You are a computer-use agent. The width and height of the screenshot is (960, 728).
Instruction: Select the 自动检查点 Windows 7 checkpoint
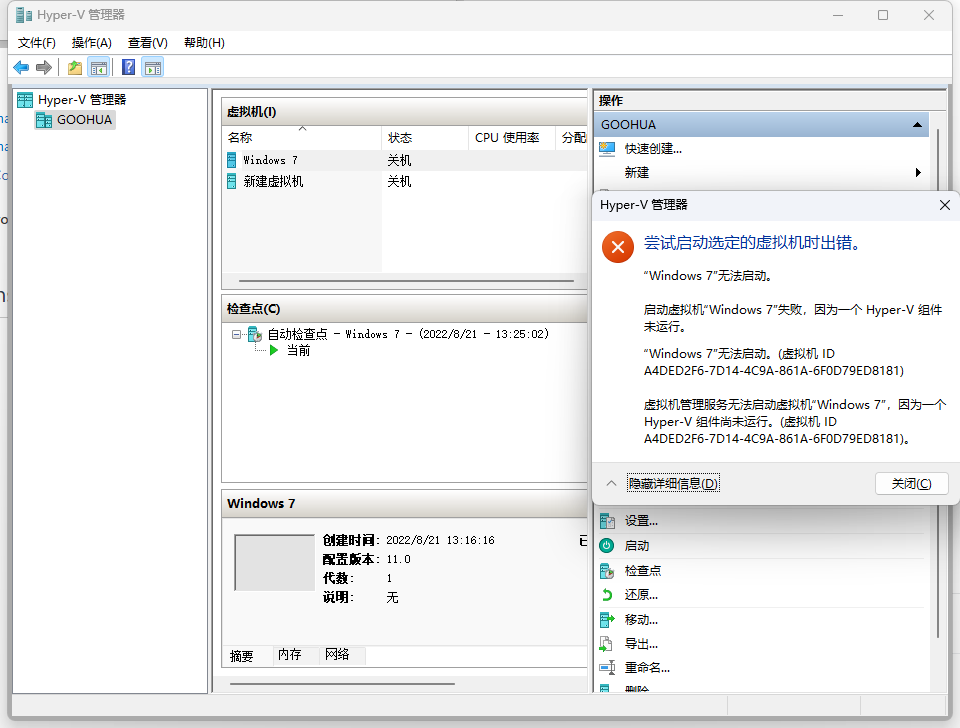click(x=408, y=334)
